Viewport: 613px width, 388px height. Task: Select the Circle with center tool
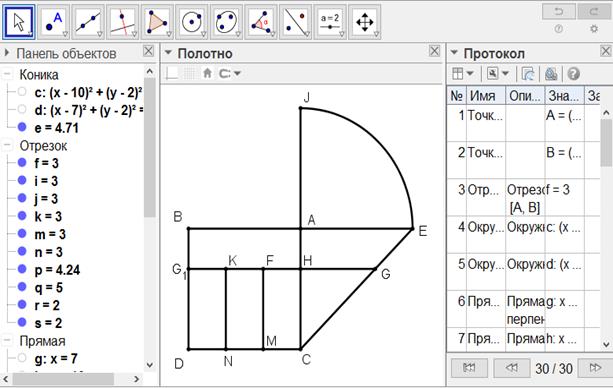[192, 22]
